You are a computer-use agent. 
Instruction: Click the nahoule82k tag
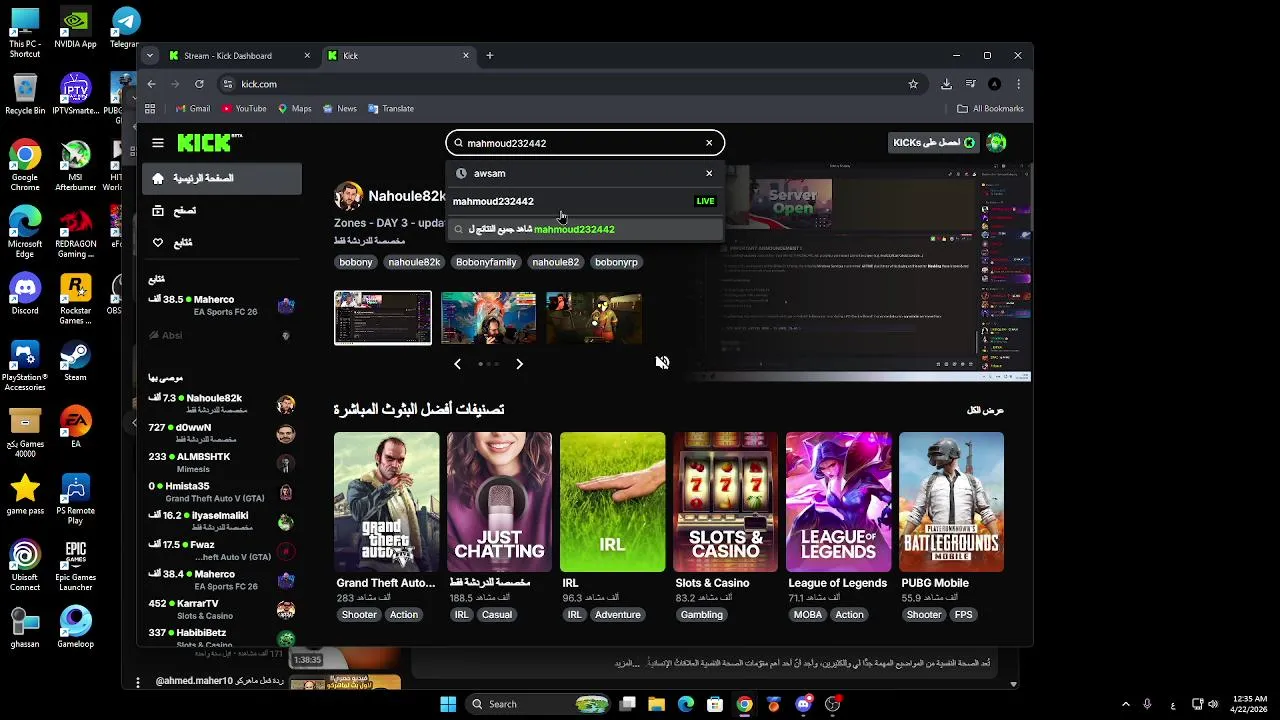pos(414,262)
